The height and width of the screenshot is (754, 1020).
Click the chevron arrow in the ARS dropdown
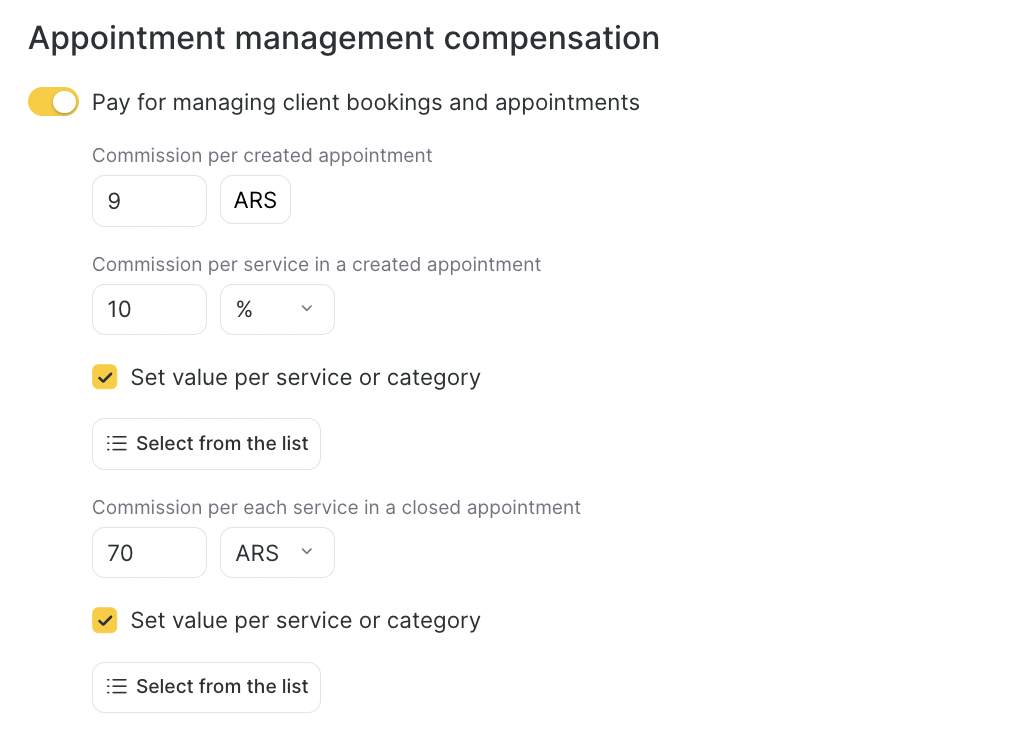pyautogui.click(x=307, y=552)
